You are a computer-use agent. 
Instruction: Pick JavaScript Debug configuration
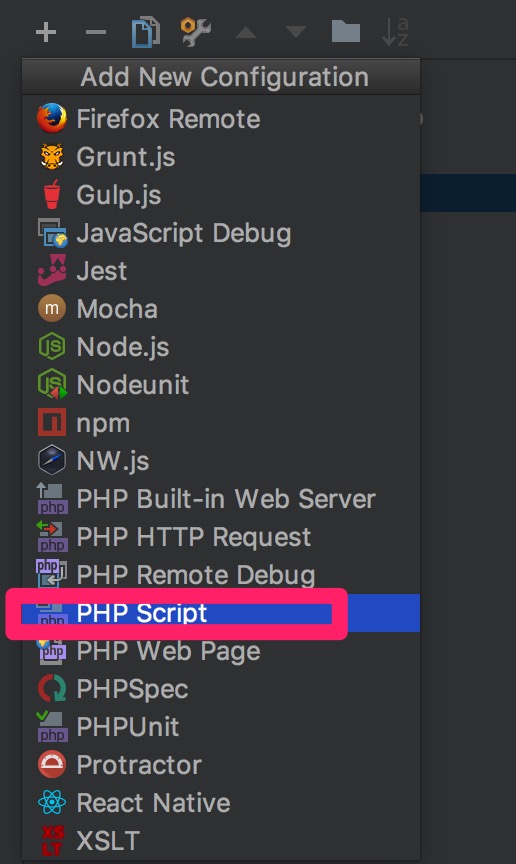point(221,233)
